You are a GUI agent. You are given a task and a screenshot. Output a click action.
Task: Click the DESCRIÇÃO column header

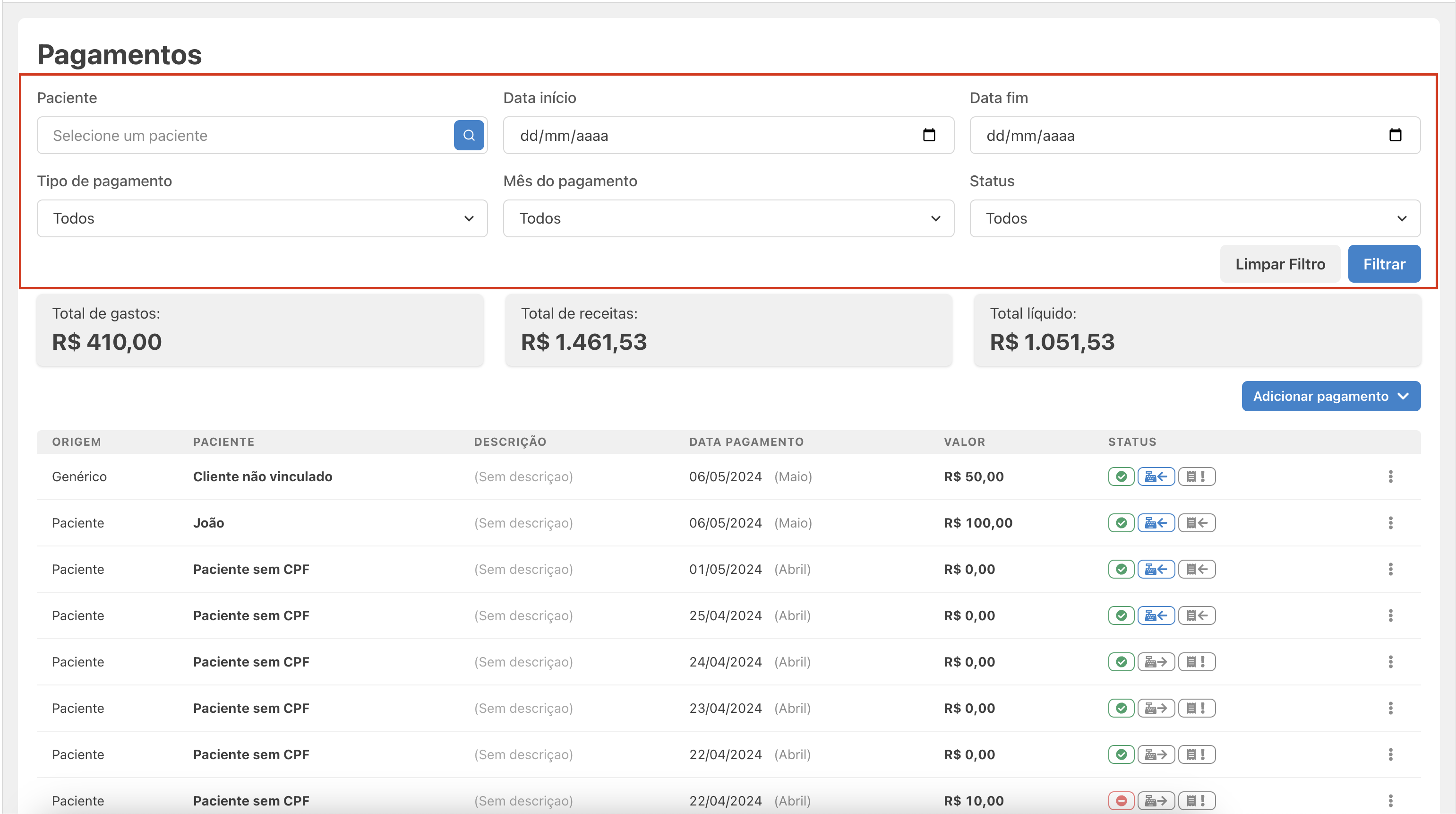tap(510, 442)
